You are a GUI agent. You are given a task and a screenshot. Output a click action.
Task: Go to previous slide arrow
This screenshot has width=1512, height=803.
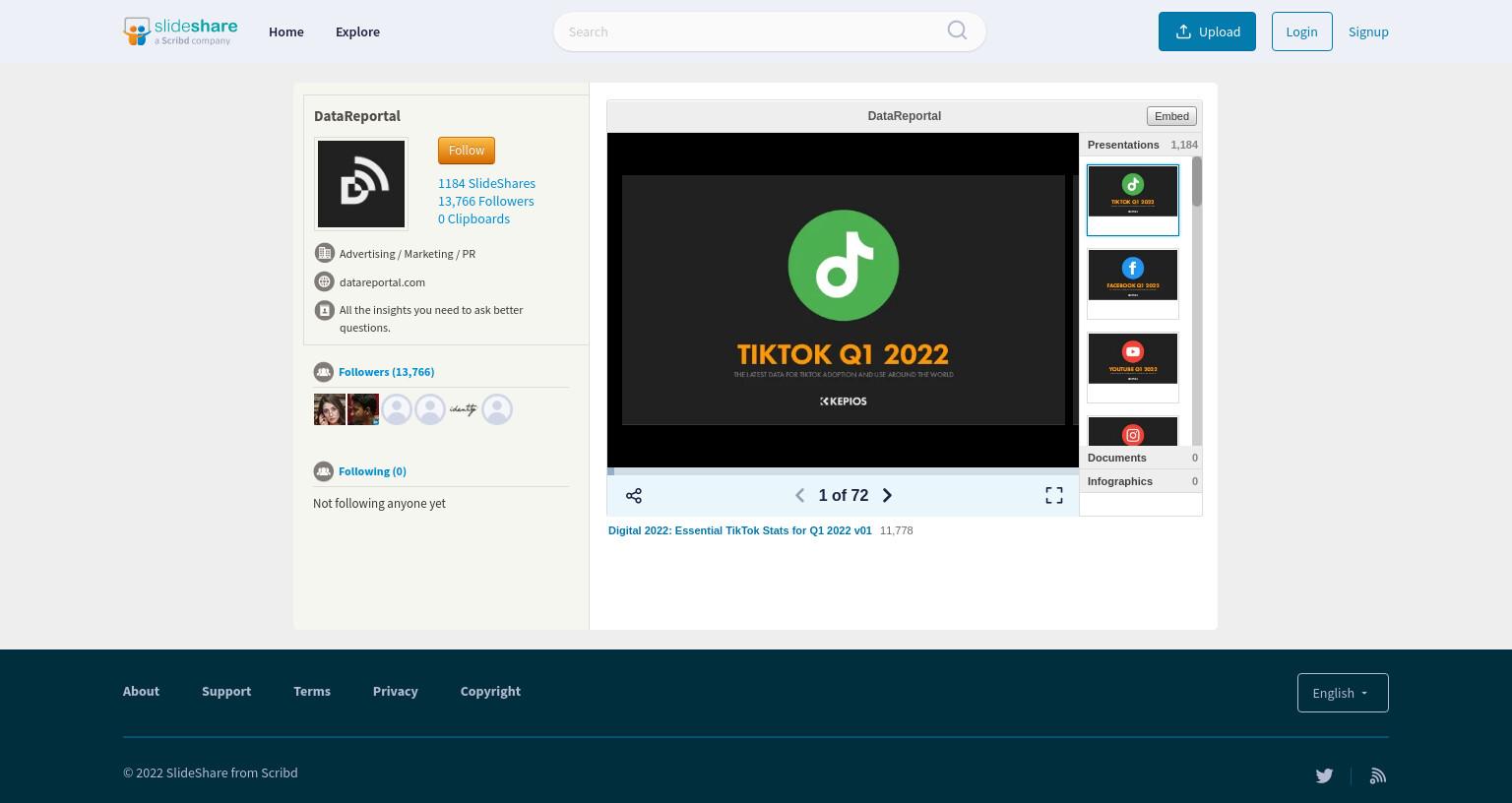[x=799, y=496]
